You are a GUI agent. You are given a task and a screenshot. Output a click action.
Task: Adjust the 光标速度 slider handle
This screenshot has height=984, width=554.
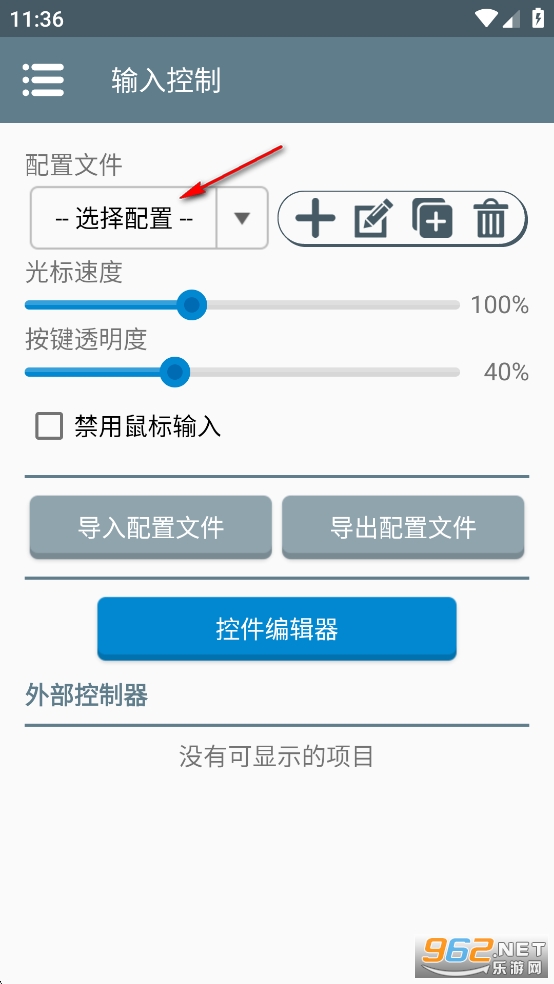(x=191, y=305)
